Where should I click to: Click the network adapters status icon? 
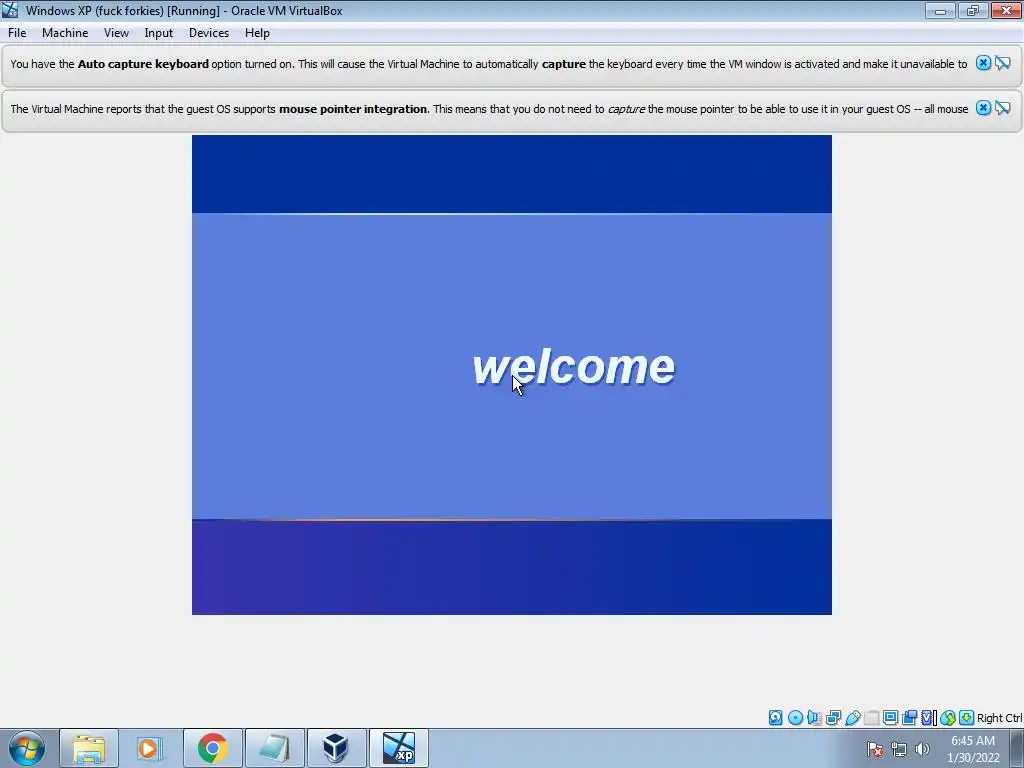(x=833, y=718)
